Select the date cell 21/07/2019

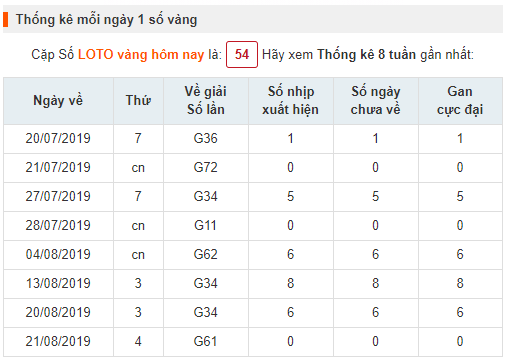(x=58, y=167)
